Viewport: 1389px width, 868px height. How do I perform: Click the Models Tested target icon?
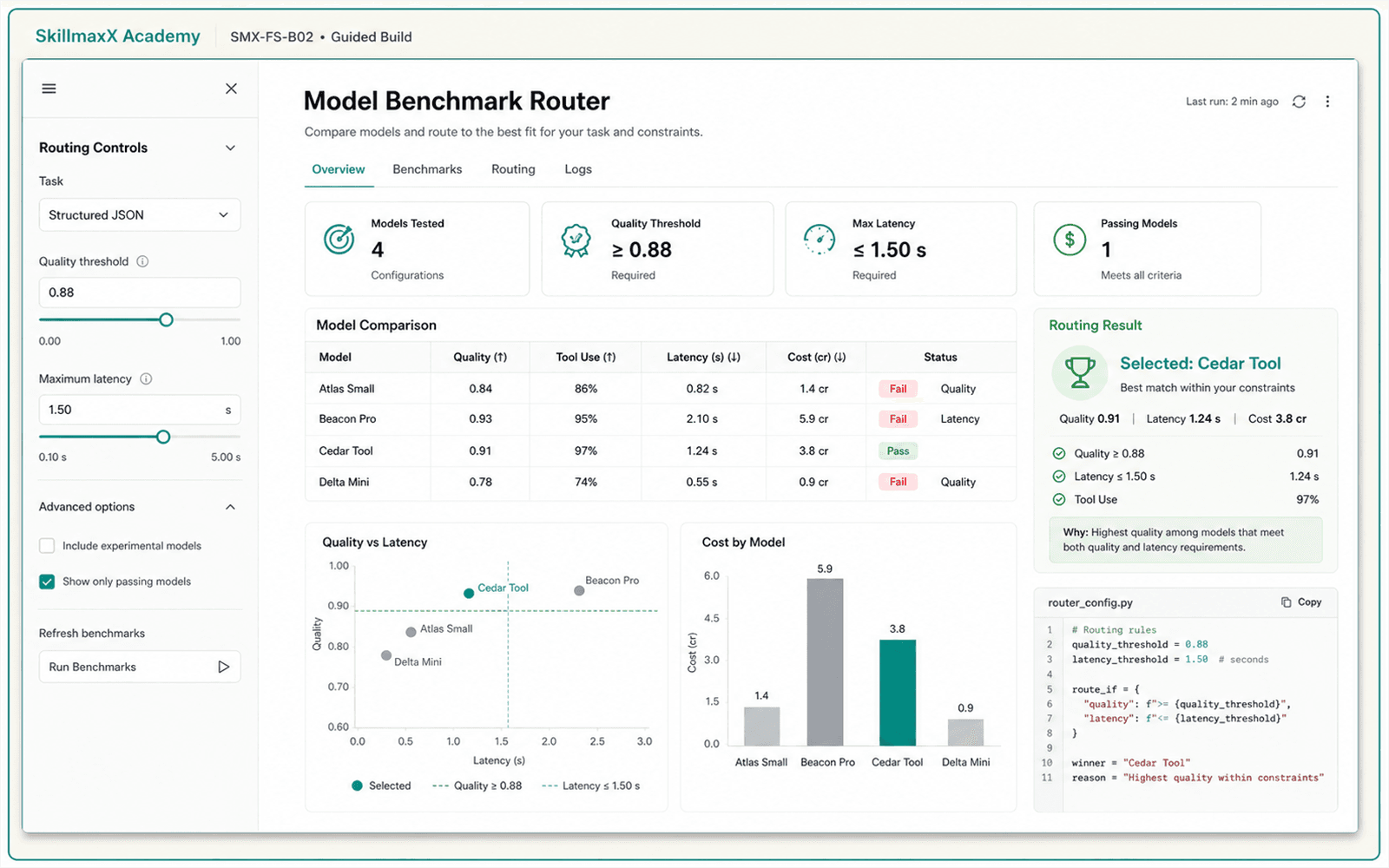339,239
